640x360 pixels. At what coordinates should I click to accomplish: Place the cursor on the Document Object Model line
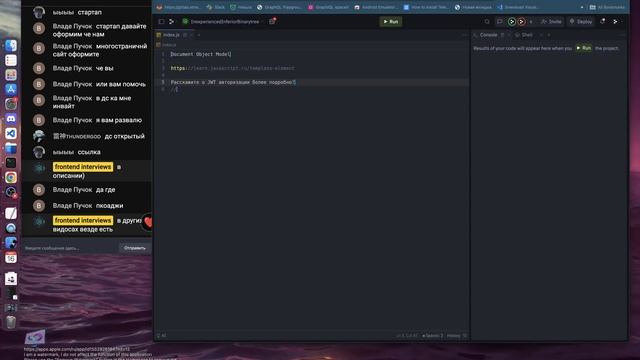pos(201,54)
